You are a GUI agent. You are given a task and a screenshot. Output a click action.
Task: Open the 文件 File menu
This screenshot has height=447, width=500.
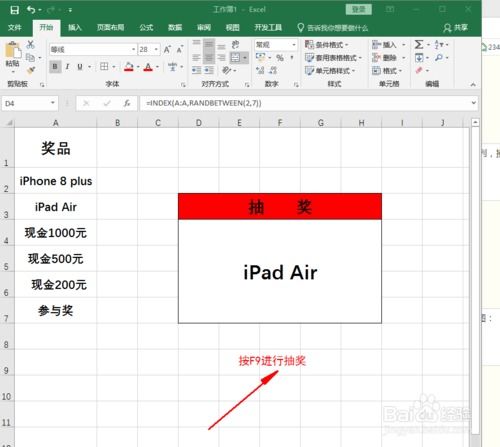click(15, 27)
